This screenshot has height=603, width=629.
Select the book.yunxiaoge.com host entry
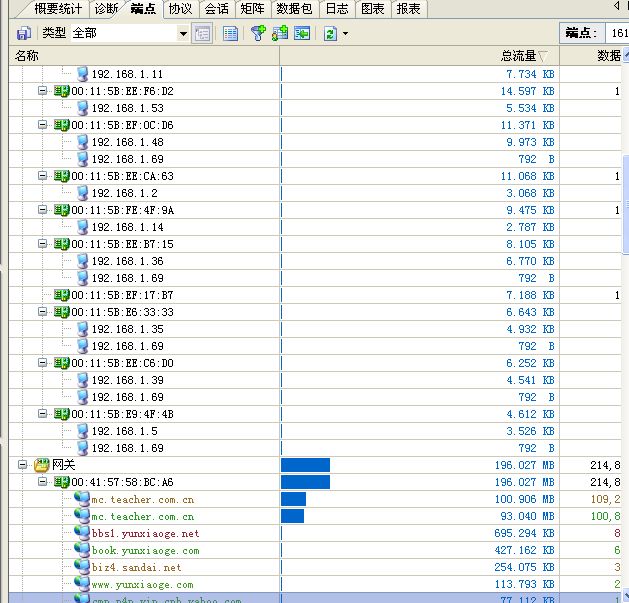point(145,550)
